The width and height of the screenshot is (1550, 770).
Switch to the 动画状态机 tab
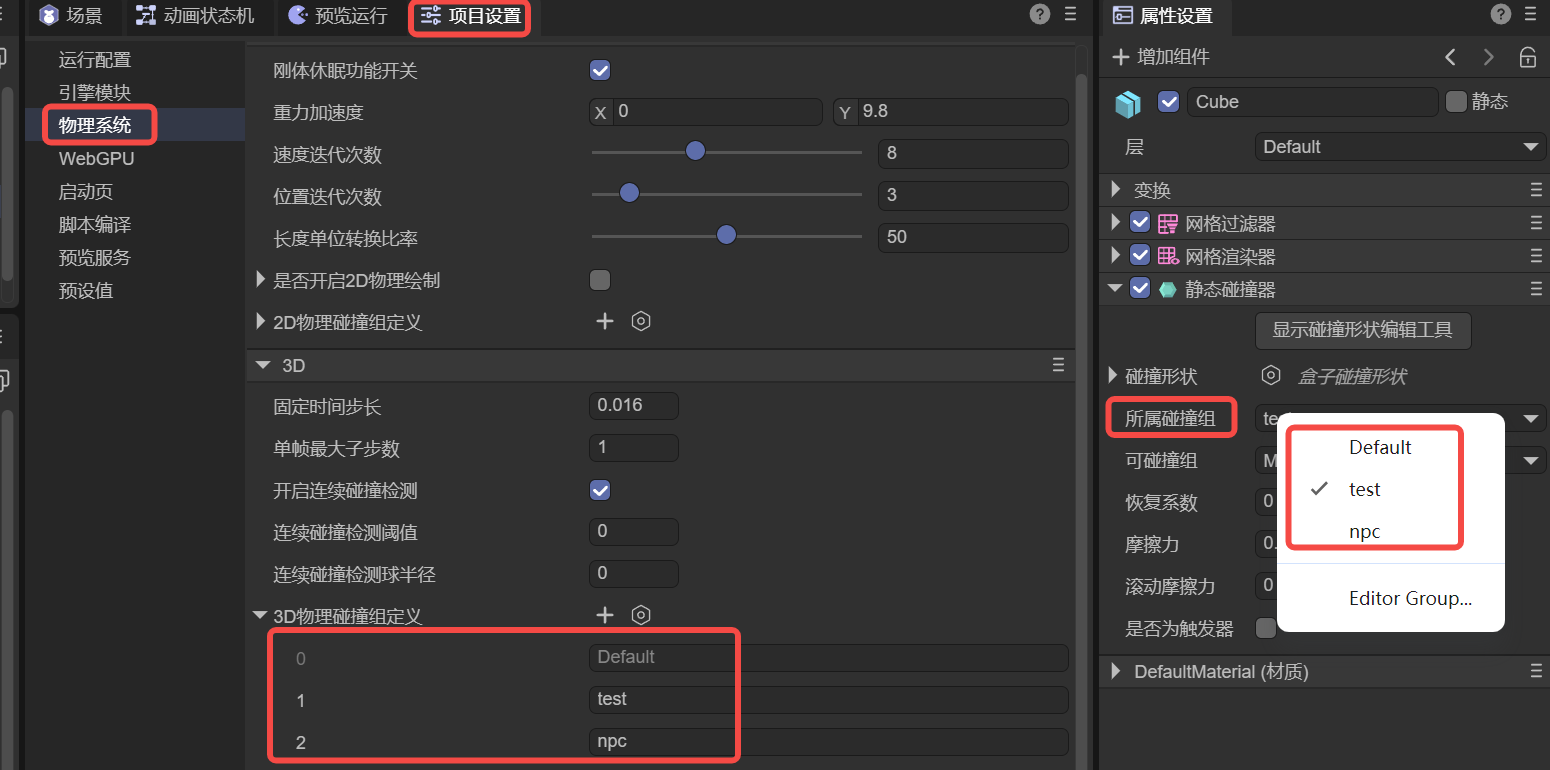195,16
